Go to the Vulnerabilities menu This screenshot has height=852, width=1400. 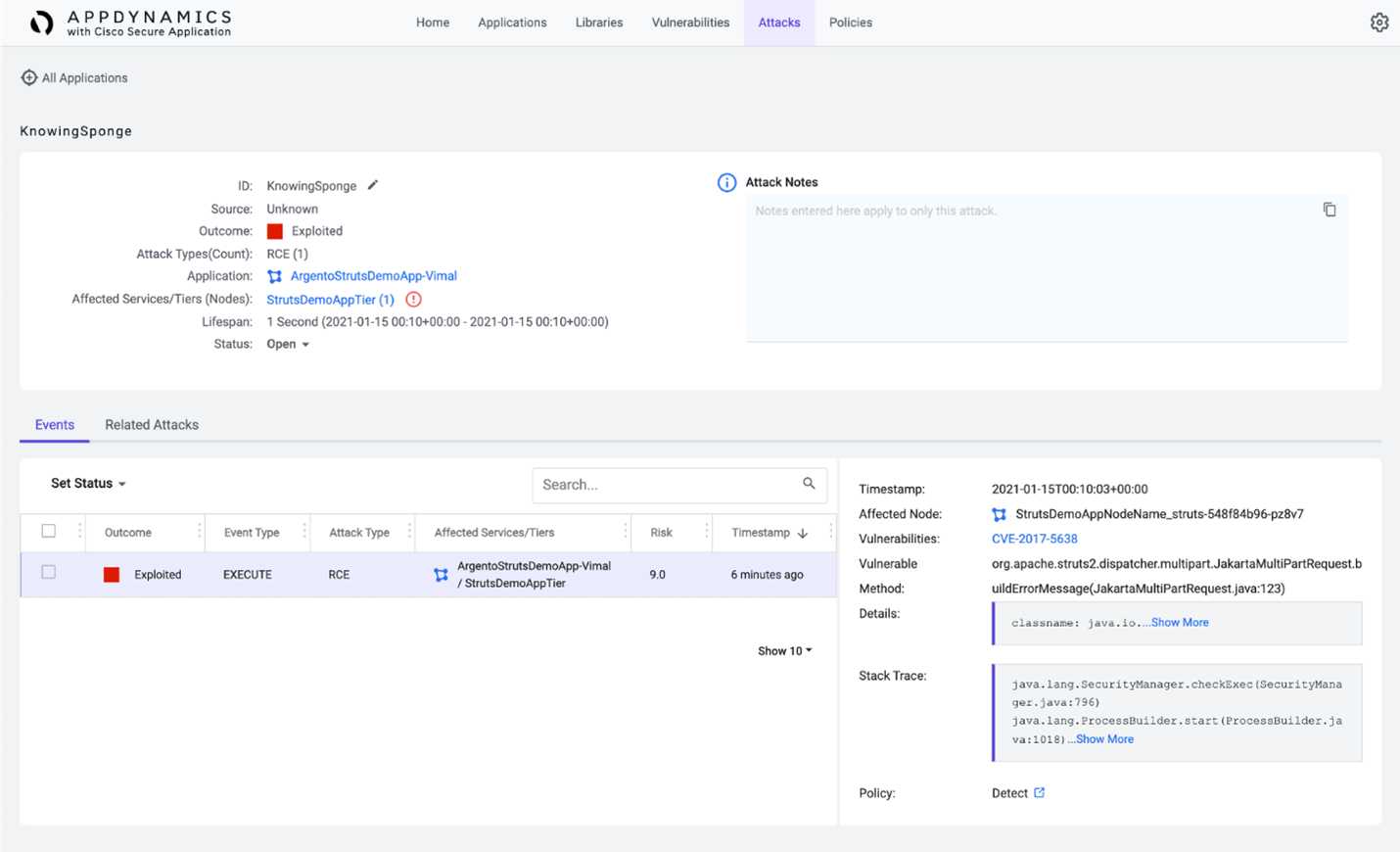690,23
